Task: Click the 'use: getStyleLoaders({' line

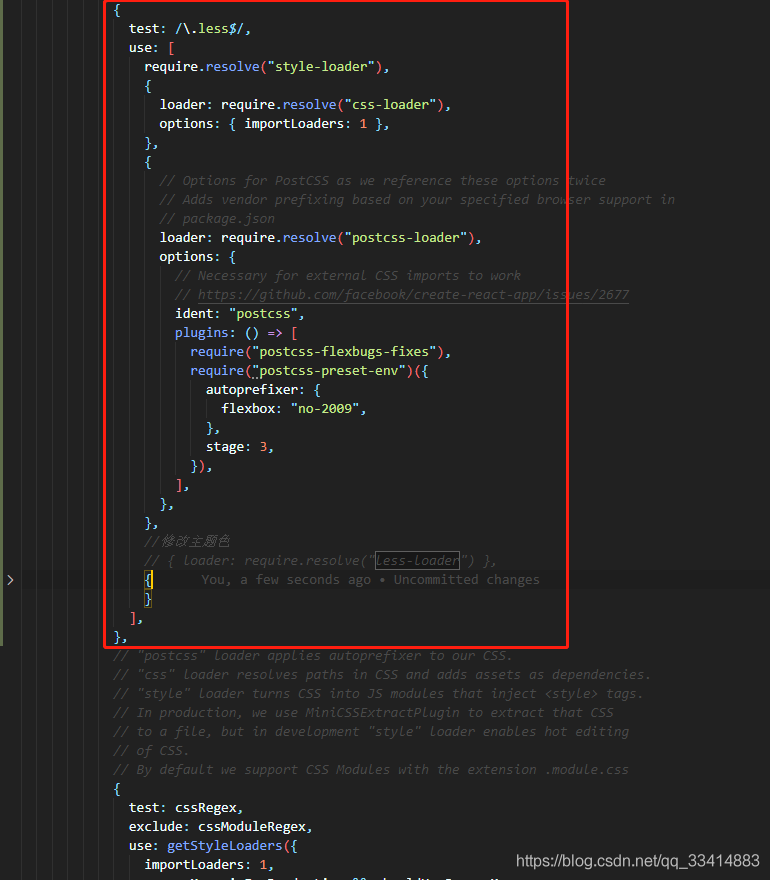Action: pos(213,846)
